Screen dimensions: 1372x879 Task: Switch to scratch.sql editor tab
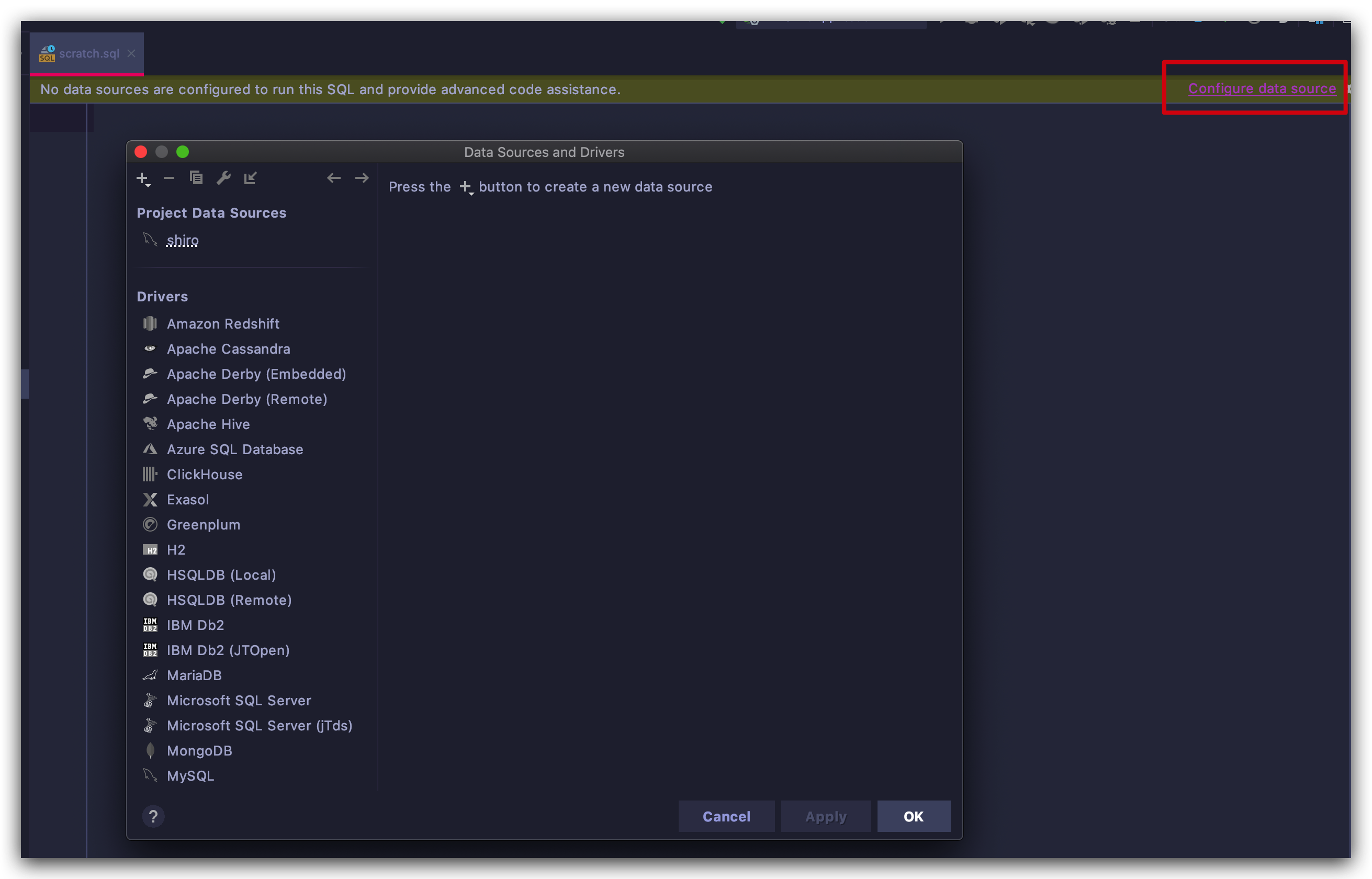(87, 54)
